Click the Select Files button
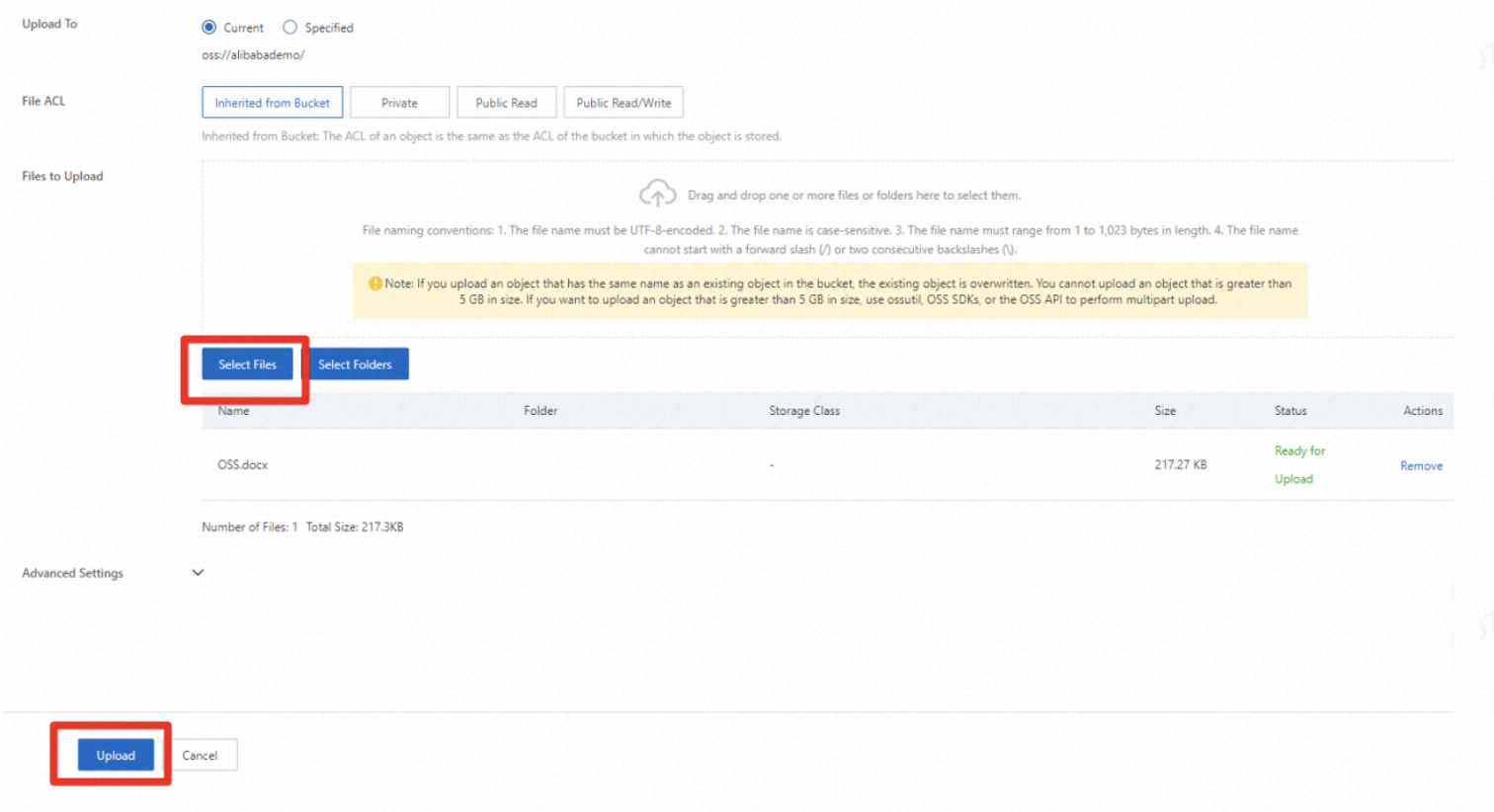The height and width of the screenshot is (812, 1494). click(246, 364)
